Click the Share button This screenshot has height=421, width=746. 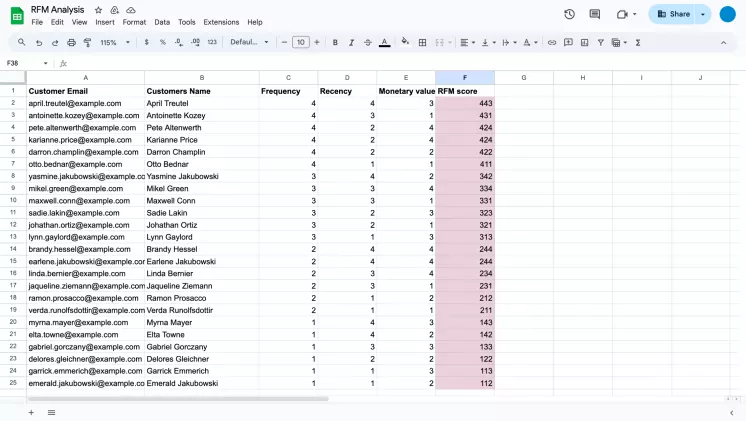(673, 14)
